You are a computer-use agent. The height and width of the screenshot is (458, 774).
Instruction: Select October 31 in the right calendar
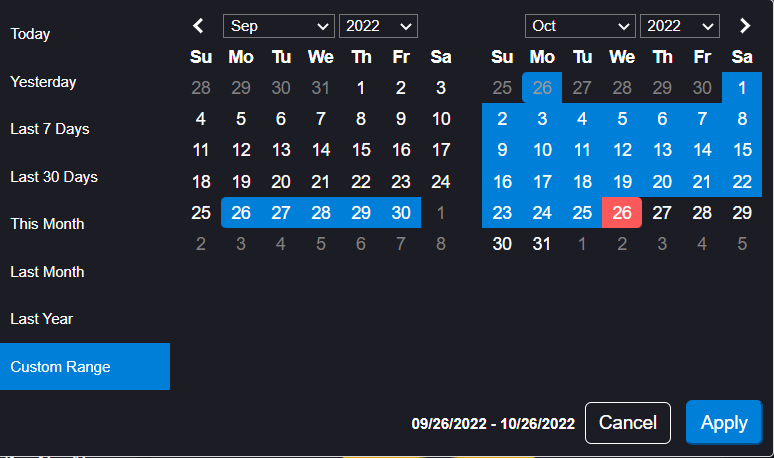point(542,244)
